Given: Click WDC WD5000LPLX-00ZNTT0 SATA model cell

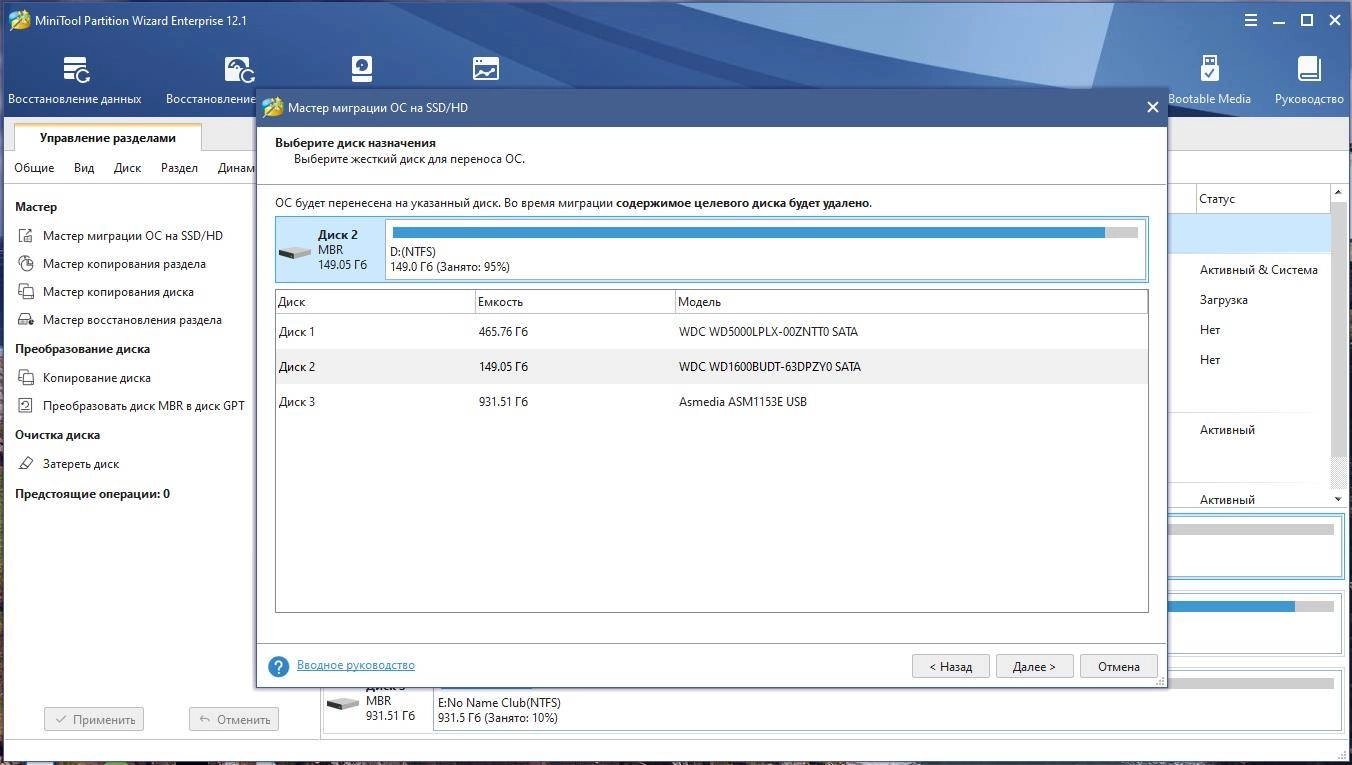Looking at the screenshot, I should point(767,331).
